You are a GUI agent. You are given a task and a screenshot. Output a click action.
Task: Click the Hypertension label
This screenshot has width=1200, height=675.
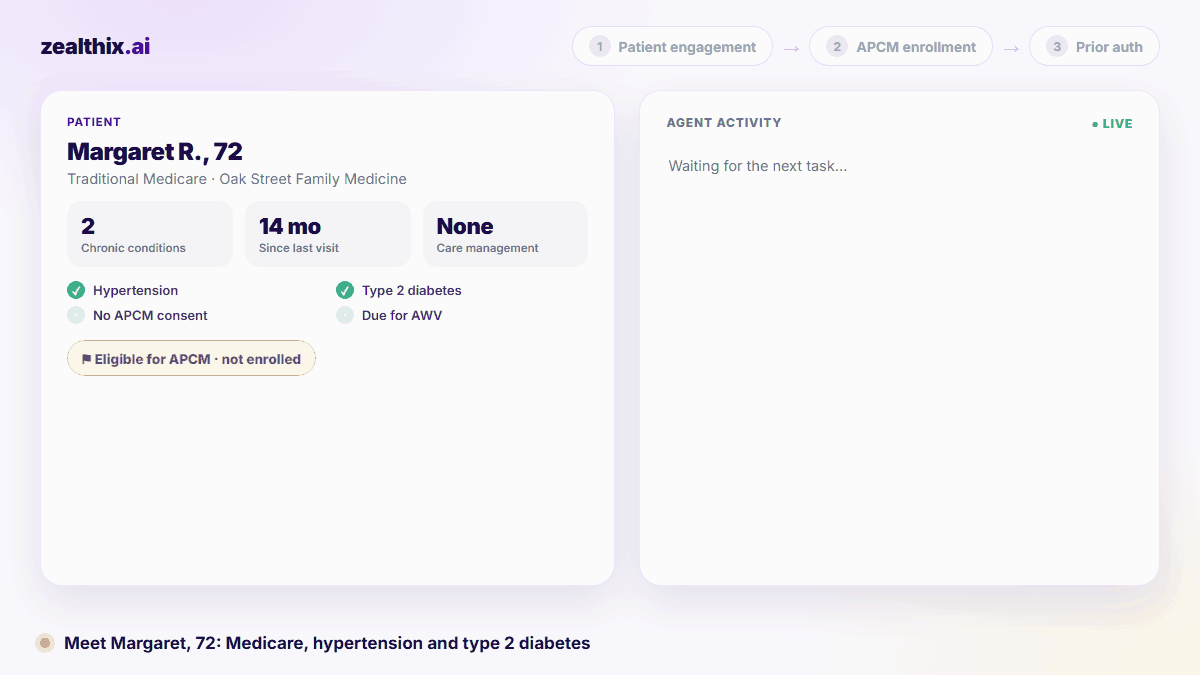136,290
